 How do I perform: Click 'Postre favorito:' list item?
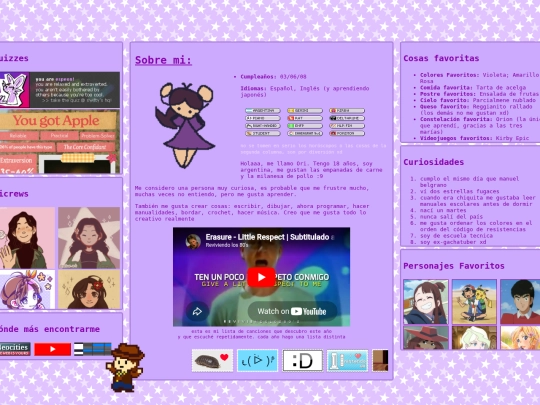pyautogui.click(x=479, y=94)
